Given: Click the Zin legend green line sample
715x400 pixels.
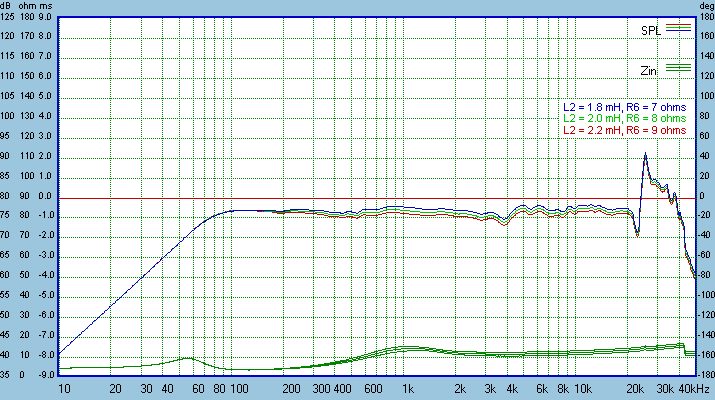Looking at the screenshot, I should [x=679, y=68].
